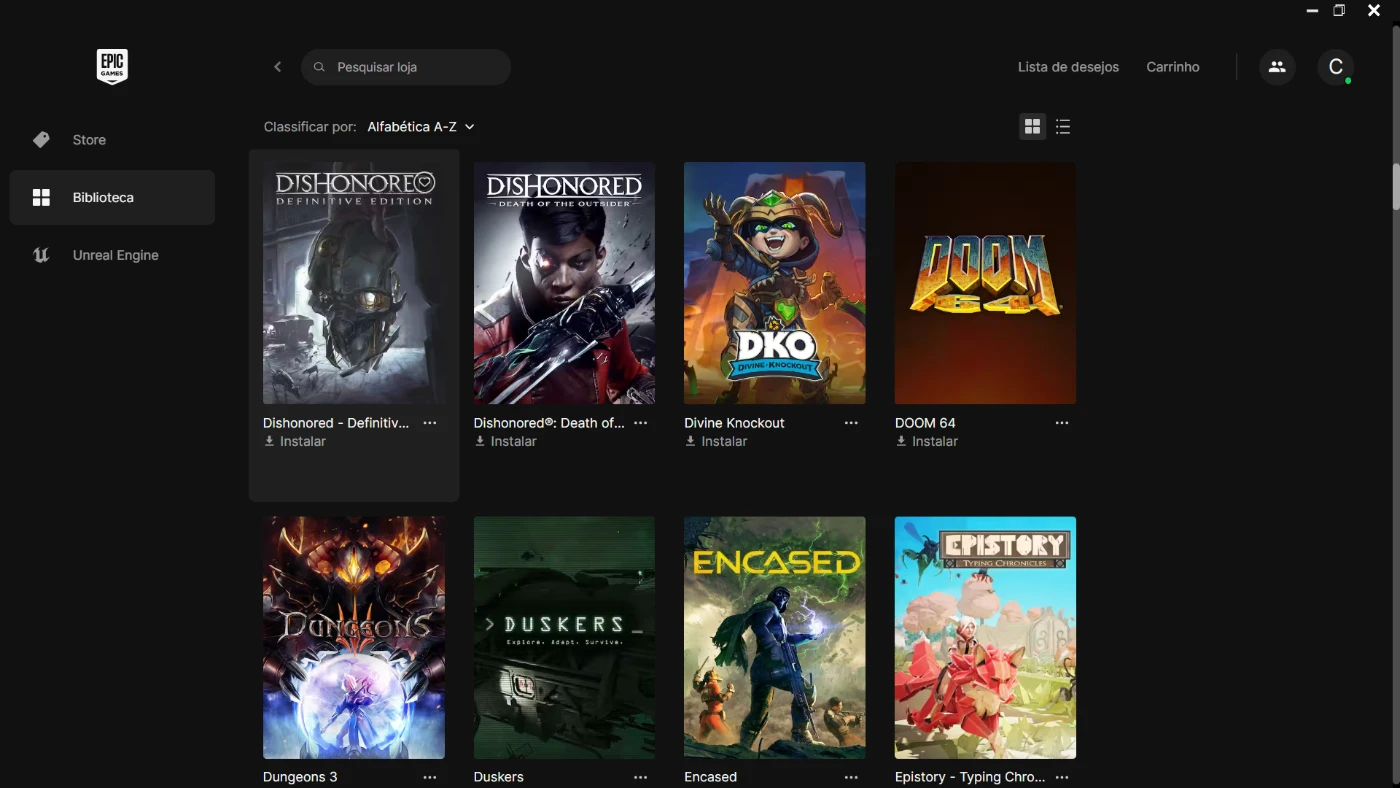The width and height of the screenshot is (1400, 788).
Task: Open Lista de desejos
Action: [x=1068, y=67]
